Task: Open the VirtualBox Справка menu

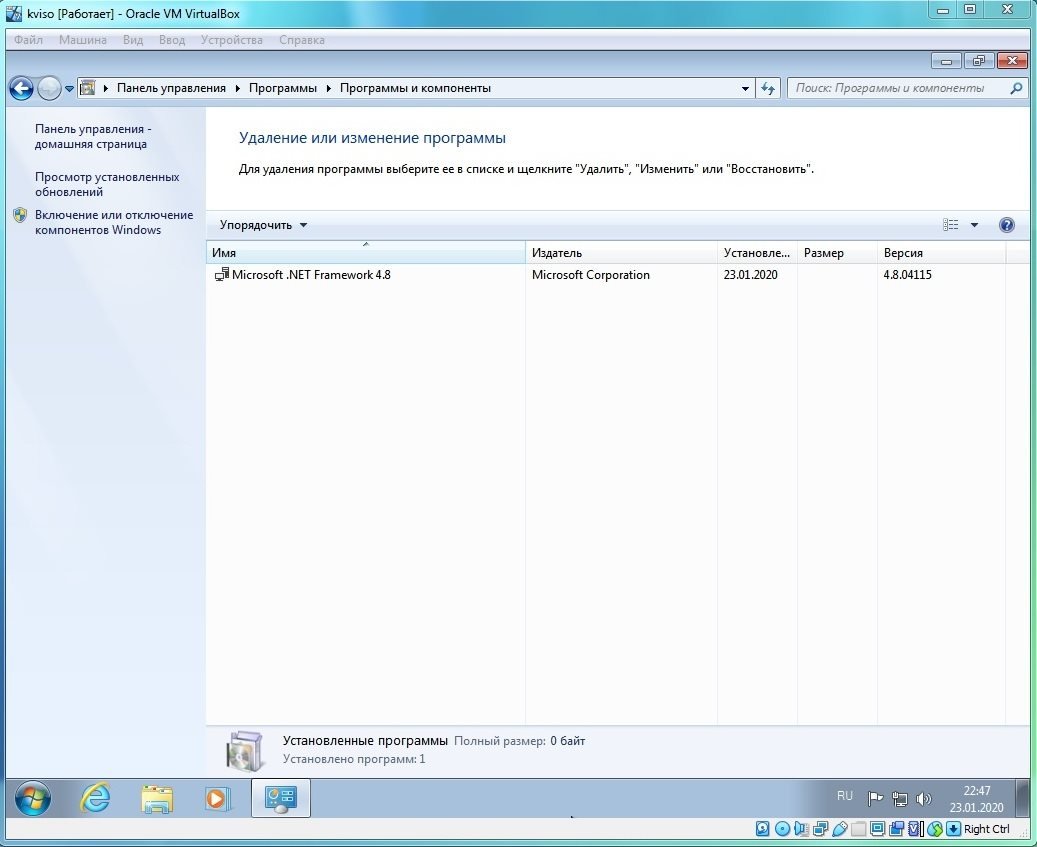Action: (302, 40)
